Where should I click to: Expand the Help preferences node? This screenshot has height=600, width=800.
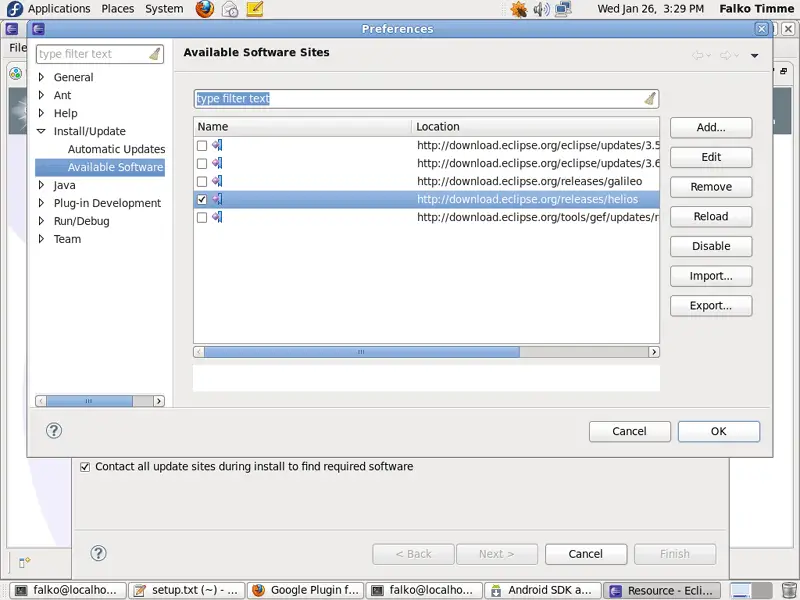41,113
